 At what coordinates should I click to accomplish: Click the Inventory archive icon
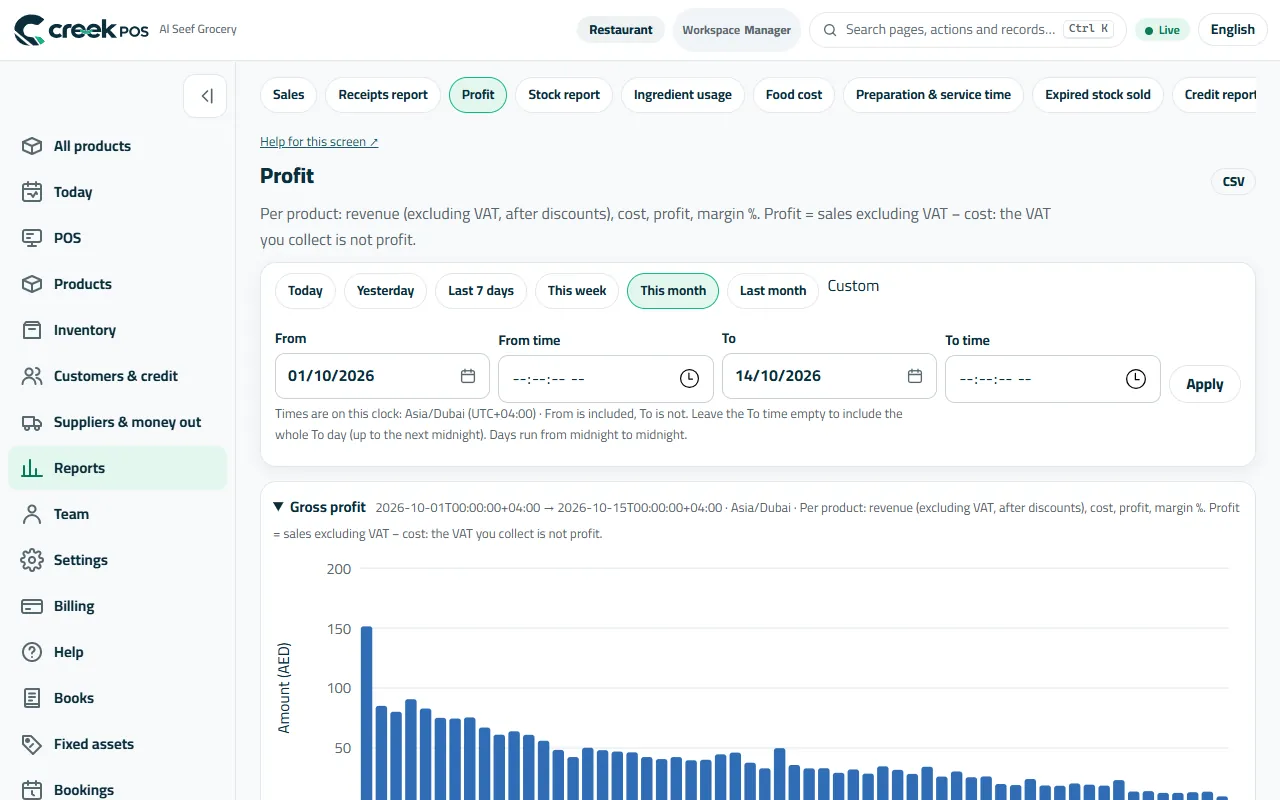tap(32, 330)
